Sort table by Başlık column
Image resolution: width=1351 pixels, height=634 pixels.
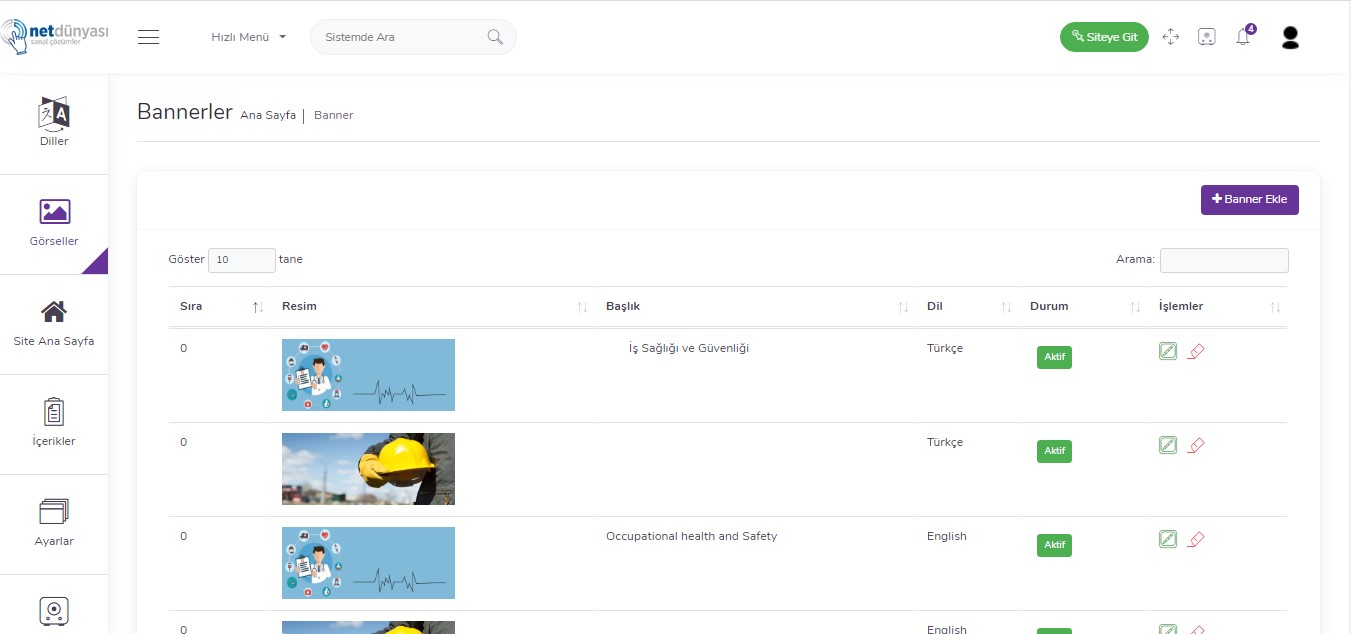tap(756, 306)
